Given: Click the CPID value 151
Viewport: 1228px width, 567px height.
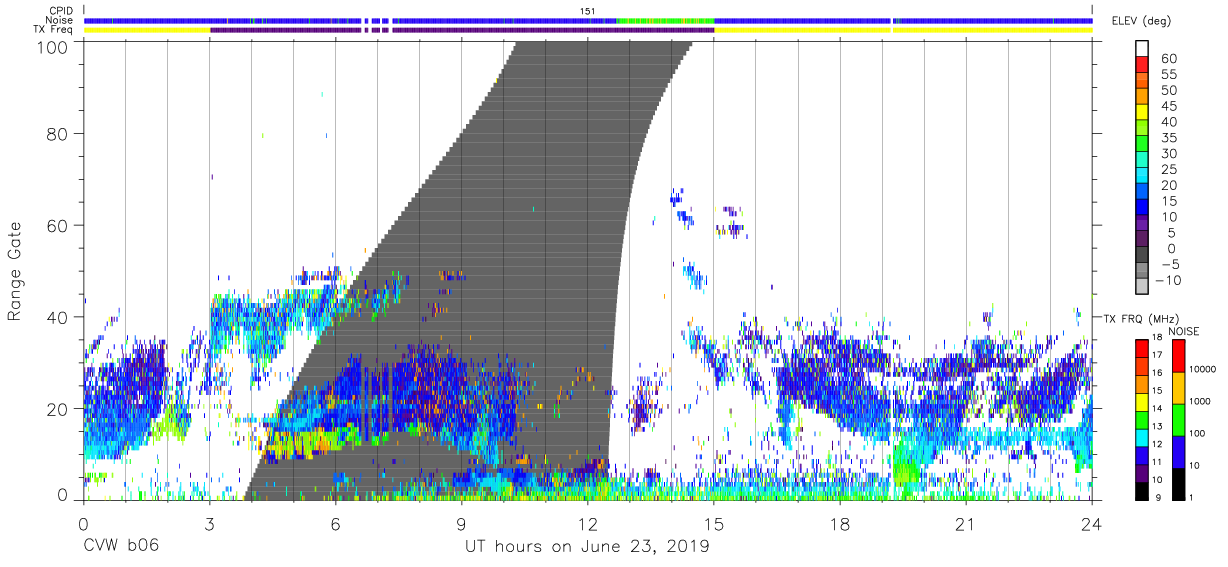Looking at the screenshot, I should pyautogui.click(x=588, y=11).
